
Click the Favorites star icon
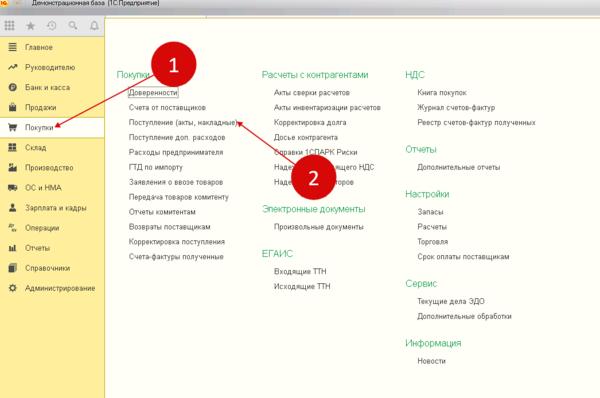(x=30, y=26)
